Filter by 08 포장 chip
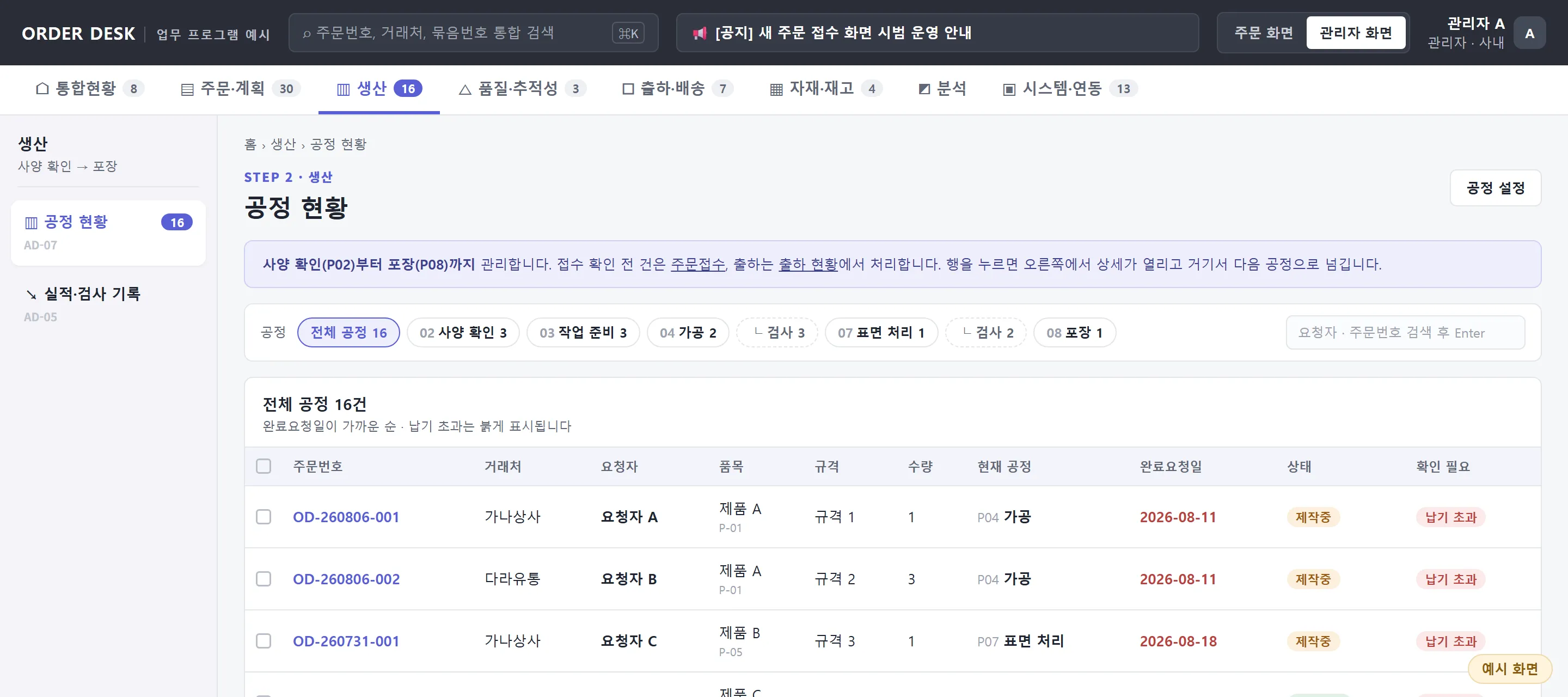The width and height of the screenshot is (1568, 697). tap(1074, 332)
